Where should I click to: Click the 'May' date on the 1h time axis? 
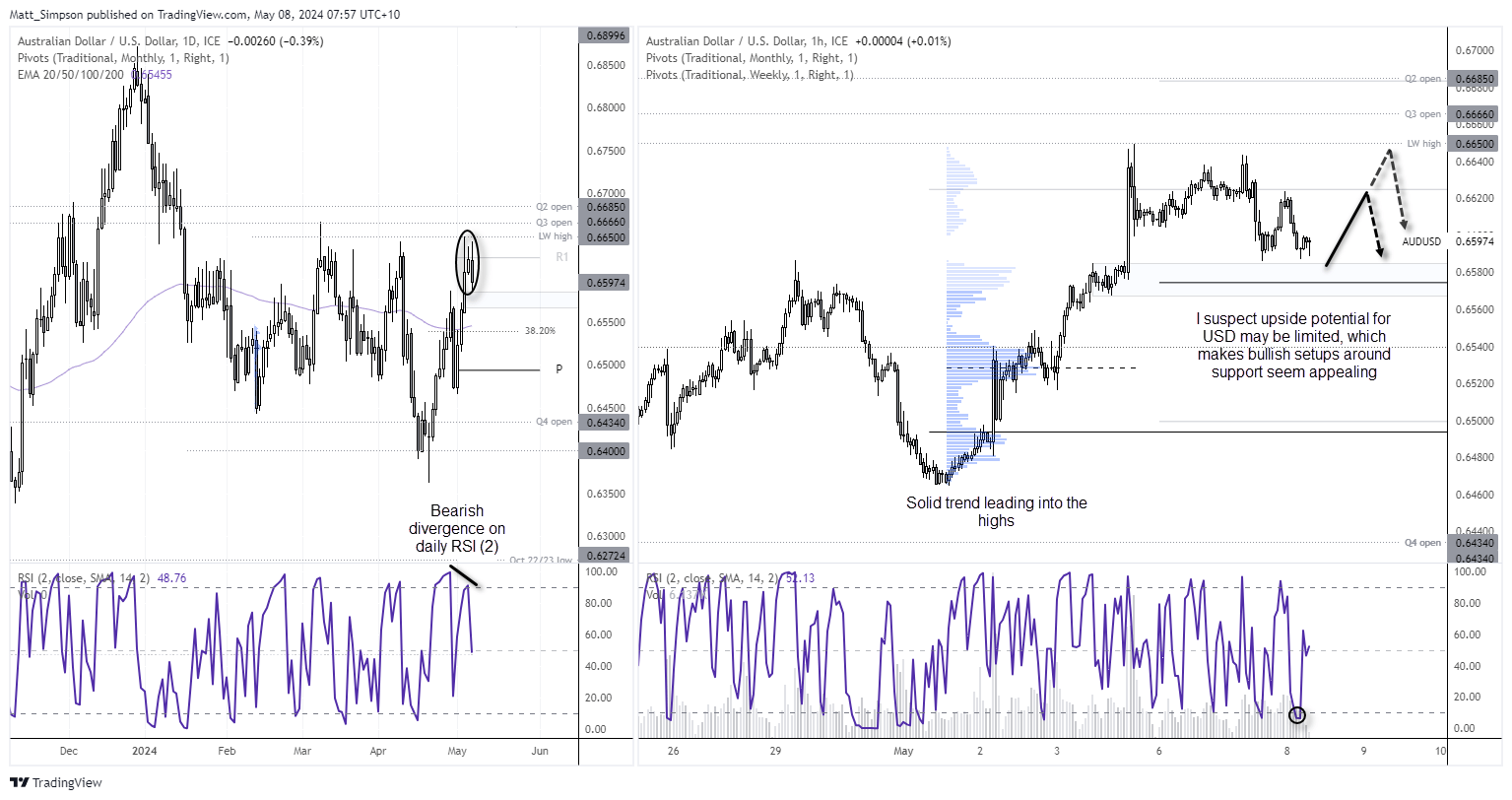point(903,751)
